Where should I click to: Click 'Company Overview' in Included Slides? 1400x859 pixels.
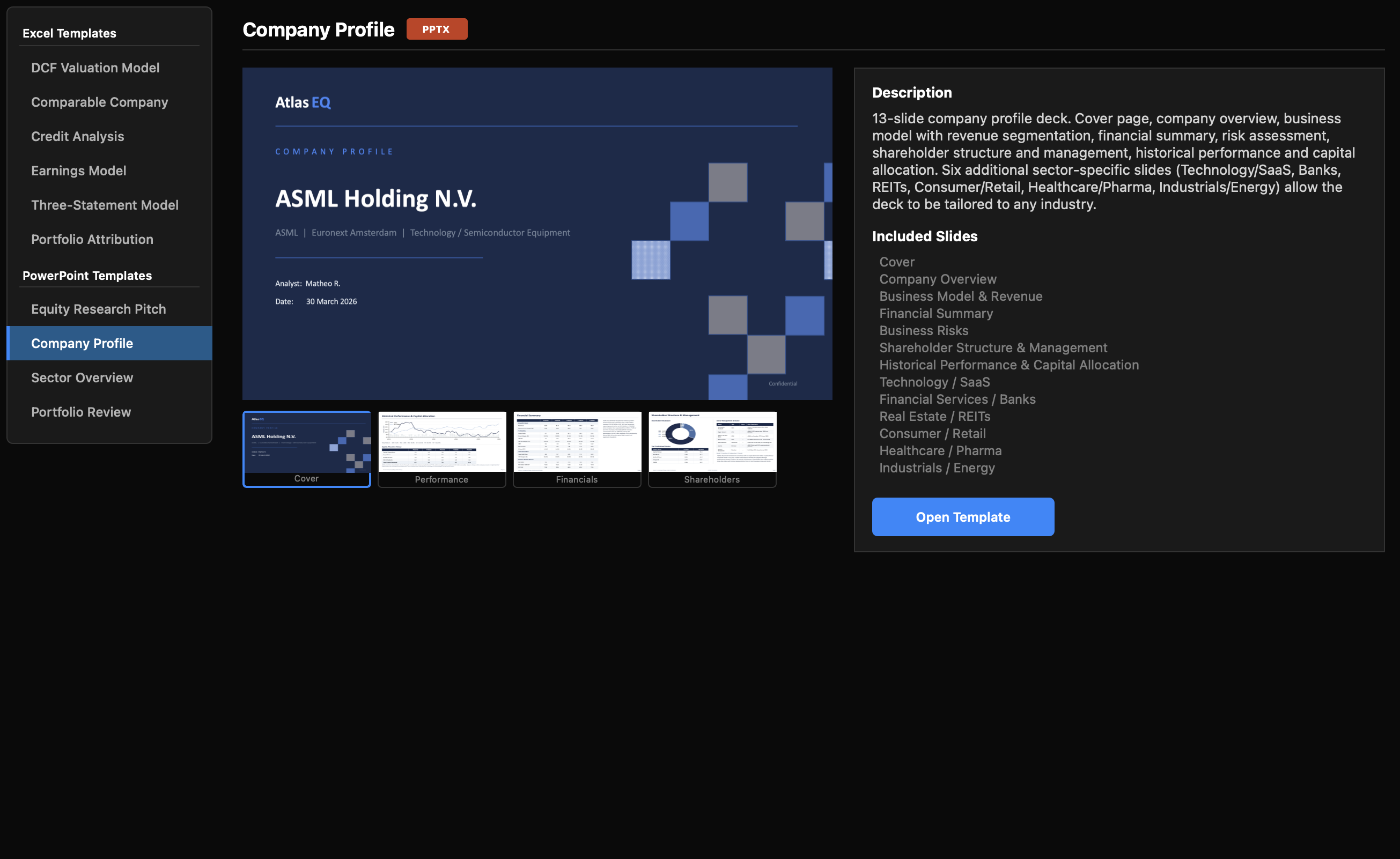938,279
